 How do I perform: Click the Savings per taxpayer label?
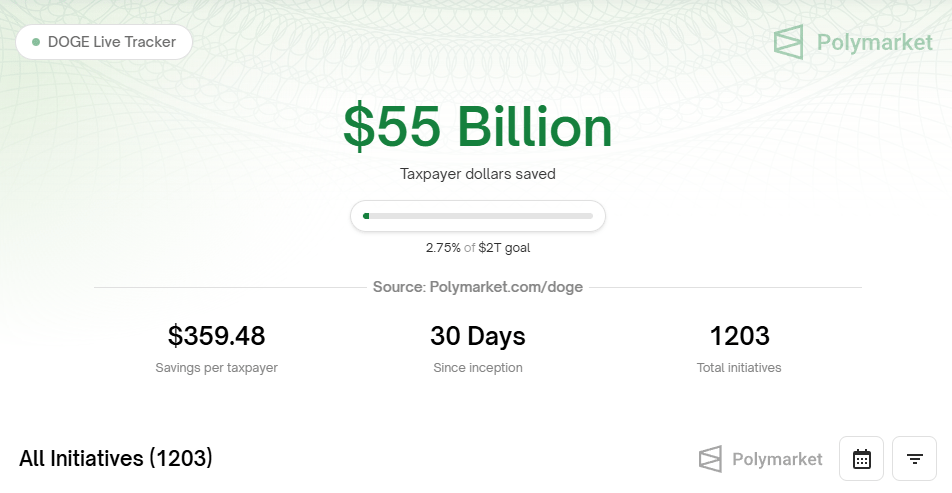point(216,368)
